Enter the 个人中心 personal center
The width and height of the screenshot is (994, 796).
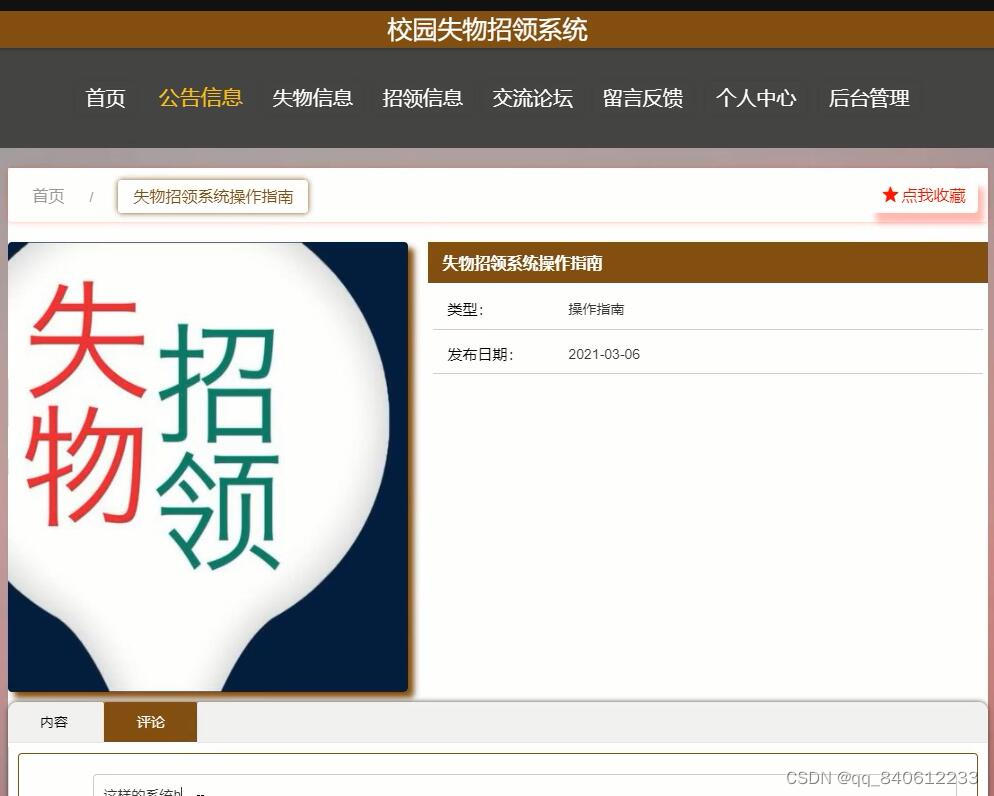756,98
